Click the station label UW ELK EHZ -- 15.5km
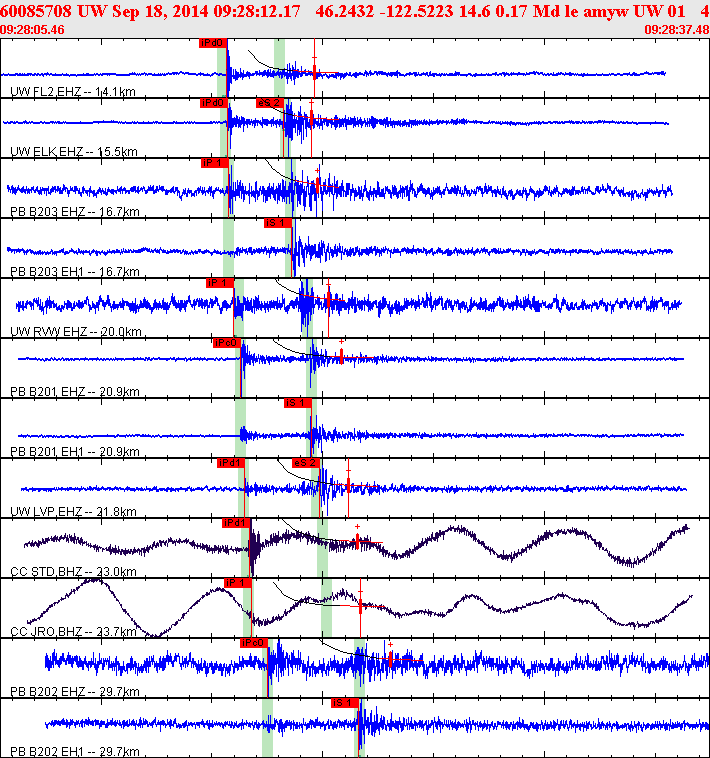 point(73,151)
